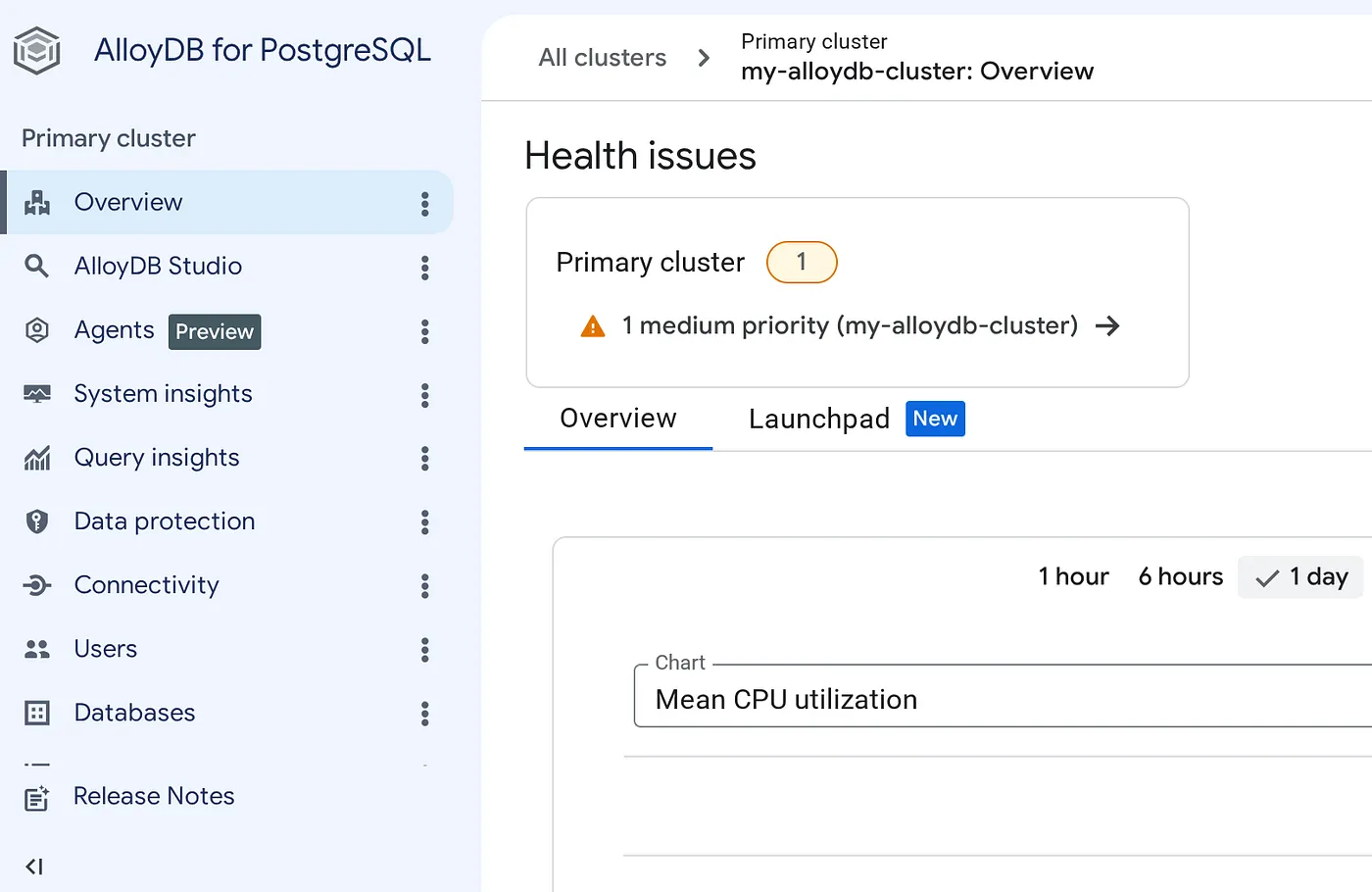Click the Data protection shield icon
1372x892 pixels.
[x=37, y=521]
